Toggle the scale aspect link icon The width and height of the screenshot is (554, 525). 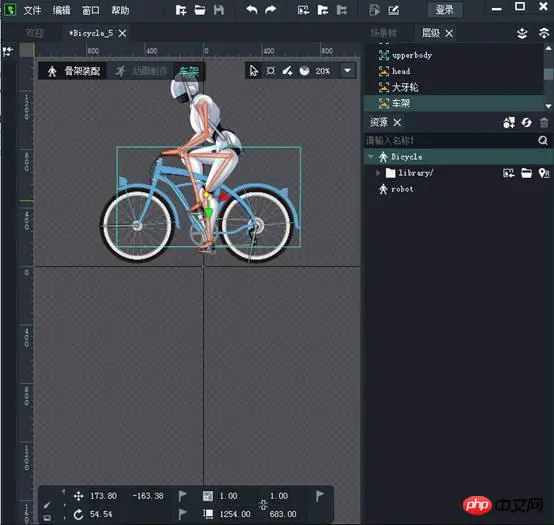click(x=264, y=505)
